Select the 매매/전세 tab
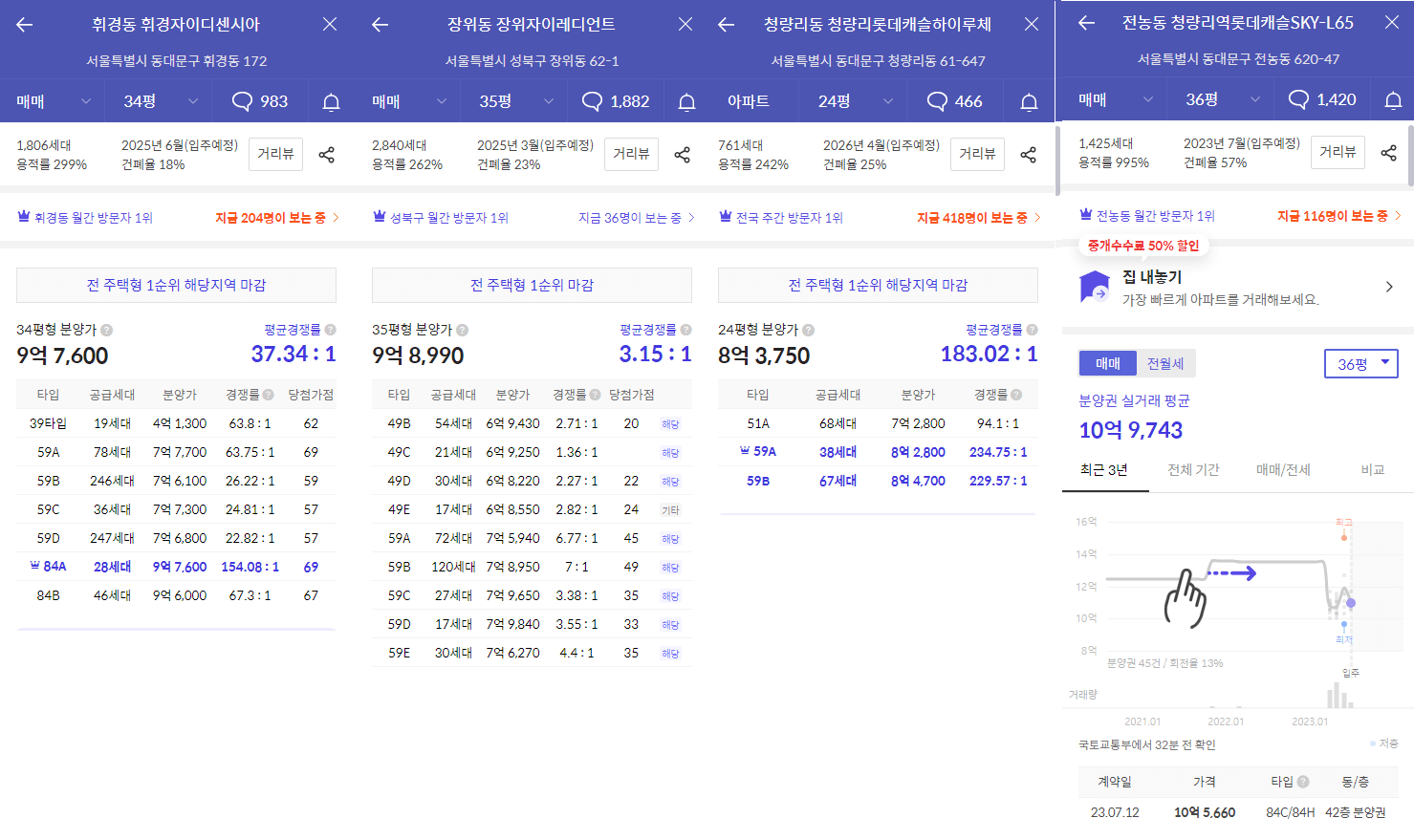This screenshot has height=840, width=1414. 1282,469
